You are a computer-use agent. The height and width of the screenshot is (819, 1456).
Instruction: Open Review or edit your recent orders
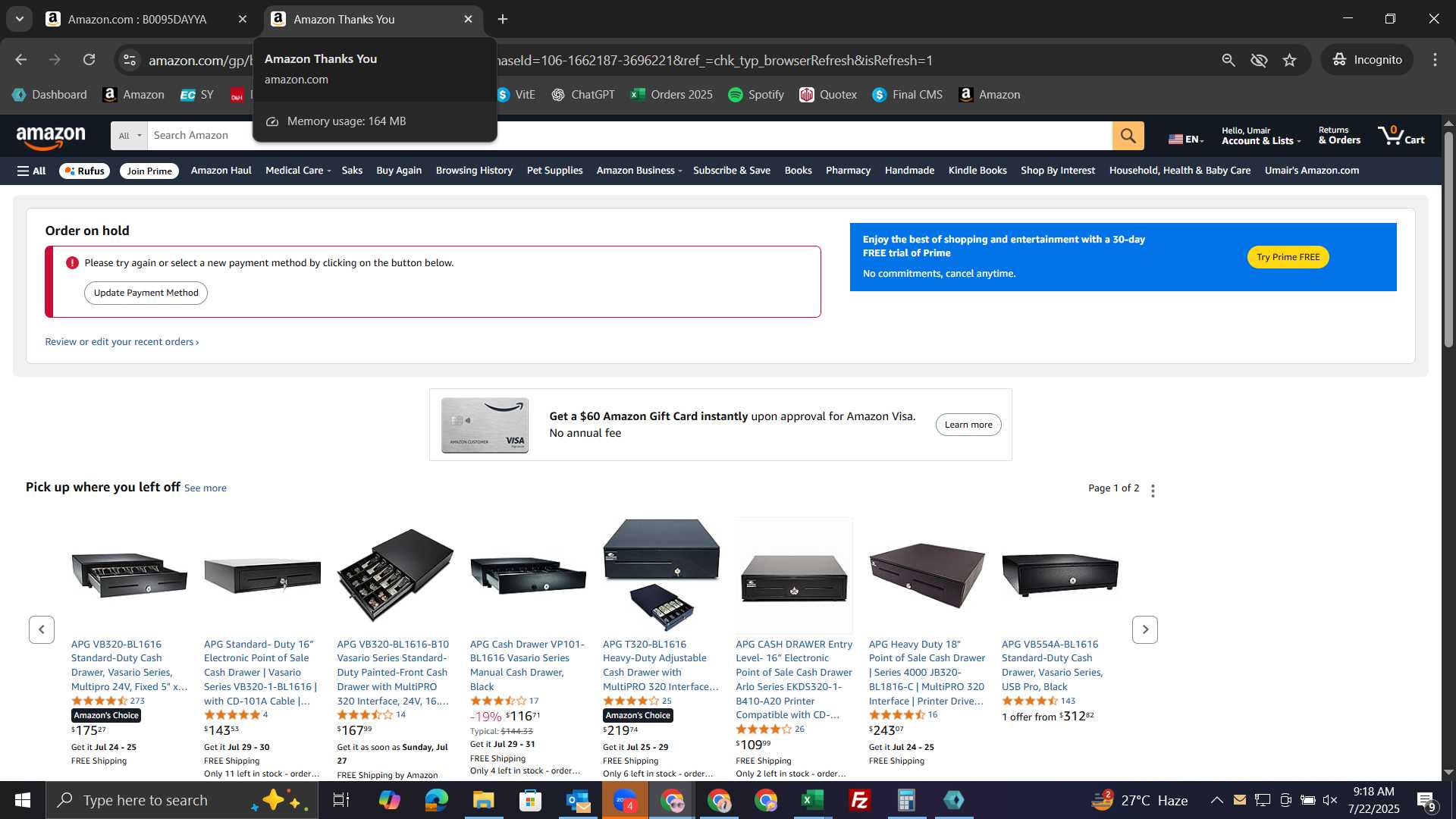click(122, 342)
